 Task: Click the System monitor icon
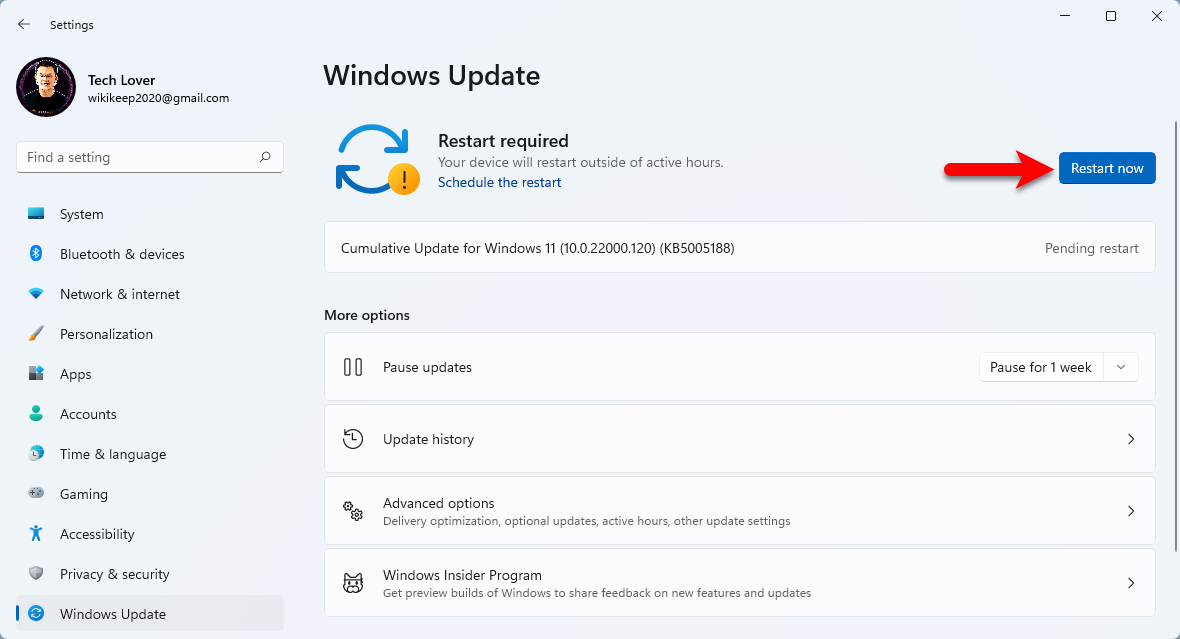[36, 214]
